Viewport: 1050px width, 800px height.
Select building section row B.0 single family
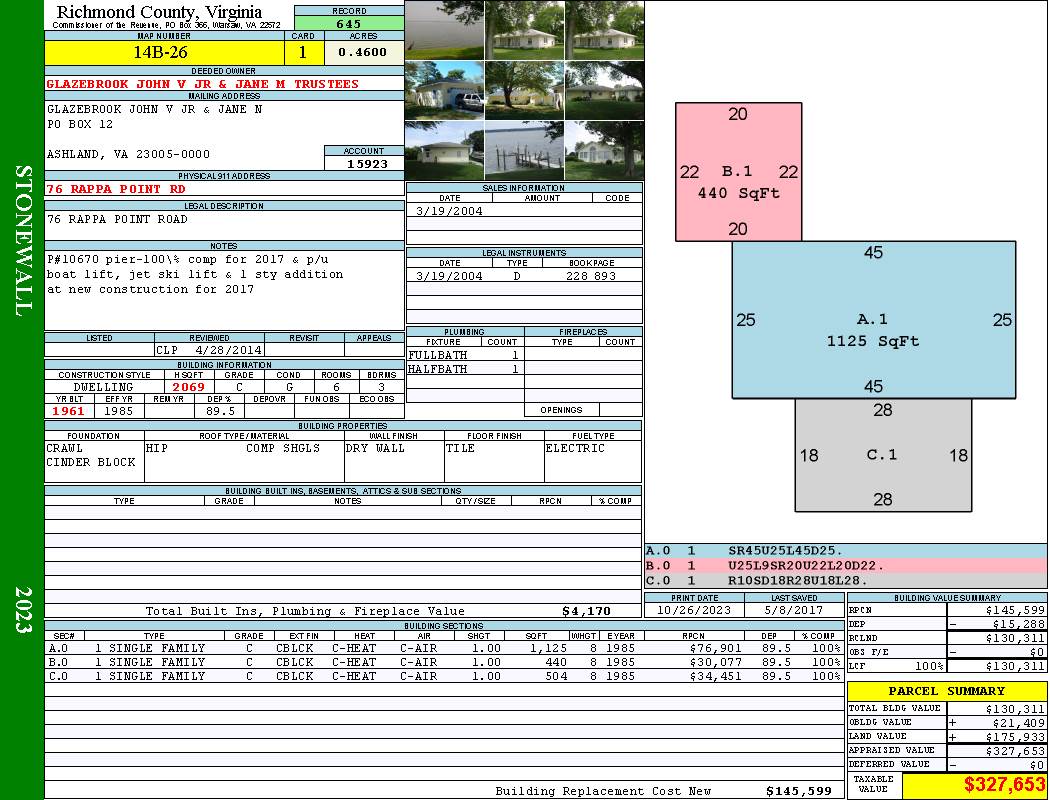tap(444, 662)
